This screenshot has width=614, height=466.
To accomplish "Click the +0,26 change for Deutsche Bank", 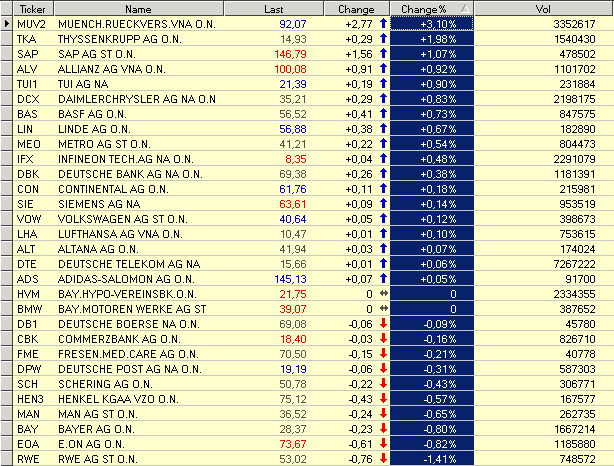I will tap(359, 174).
